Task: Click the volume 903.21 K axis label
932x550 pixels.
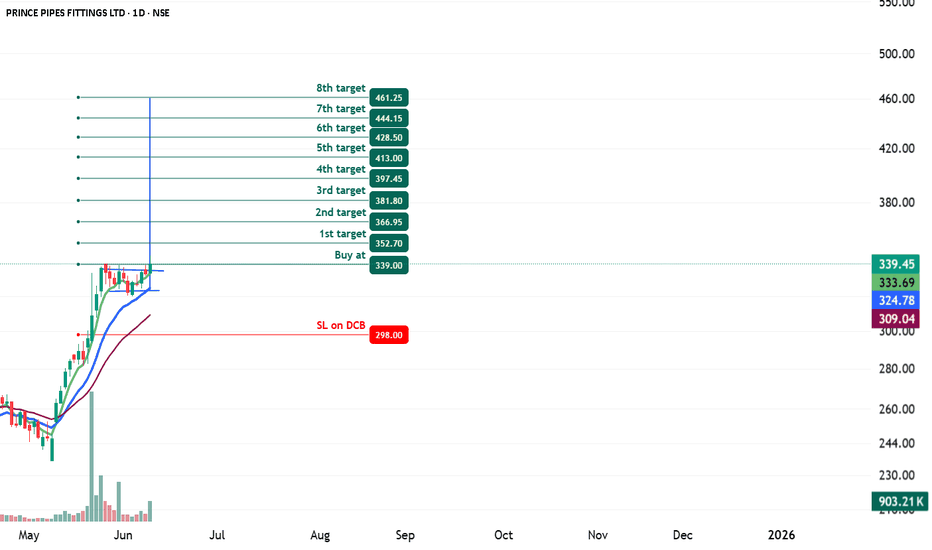Action: pos(900,501)
